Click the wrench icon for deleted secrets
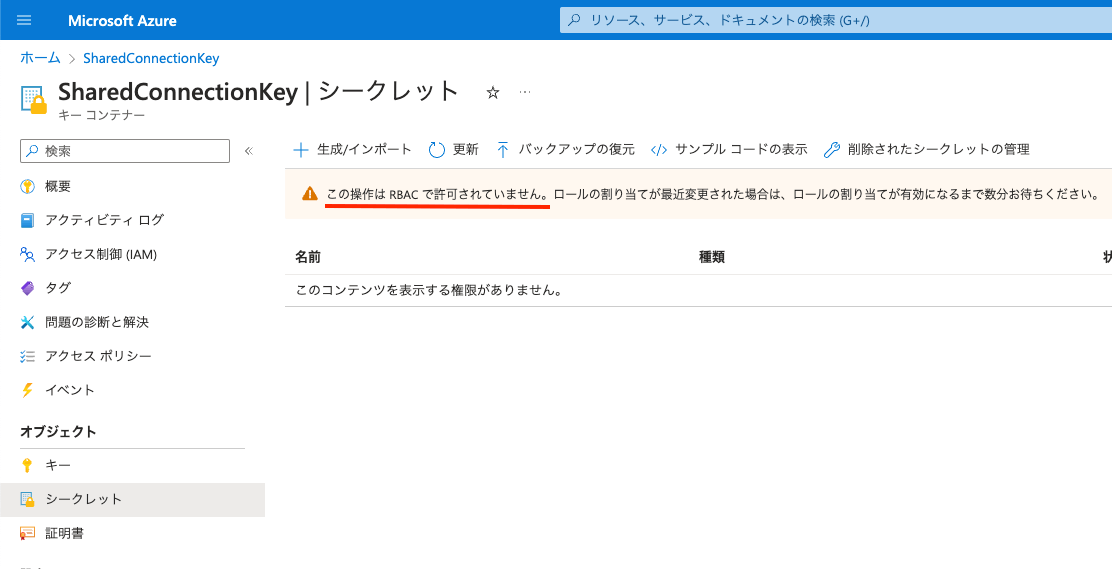The image size is (1112, 569). [x=832, y=150]
